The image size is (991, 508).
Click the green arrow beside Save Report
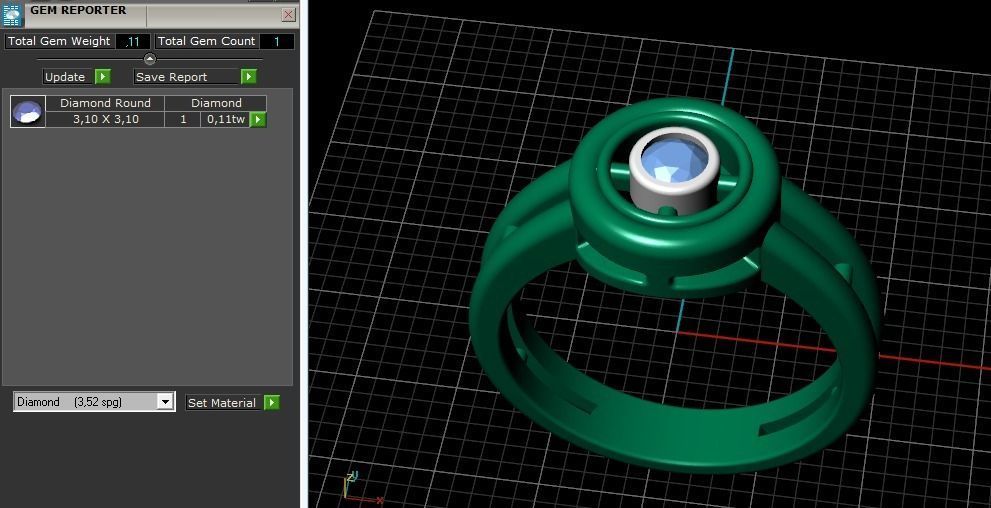point(248,77)
